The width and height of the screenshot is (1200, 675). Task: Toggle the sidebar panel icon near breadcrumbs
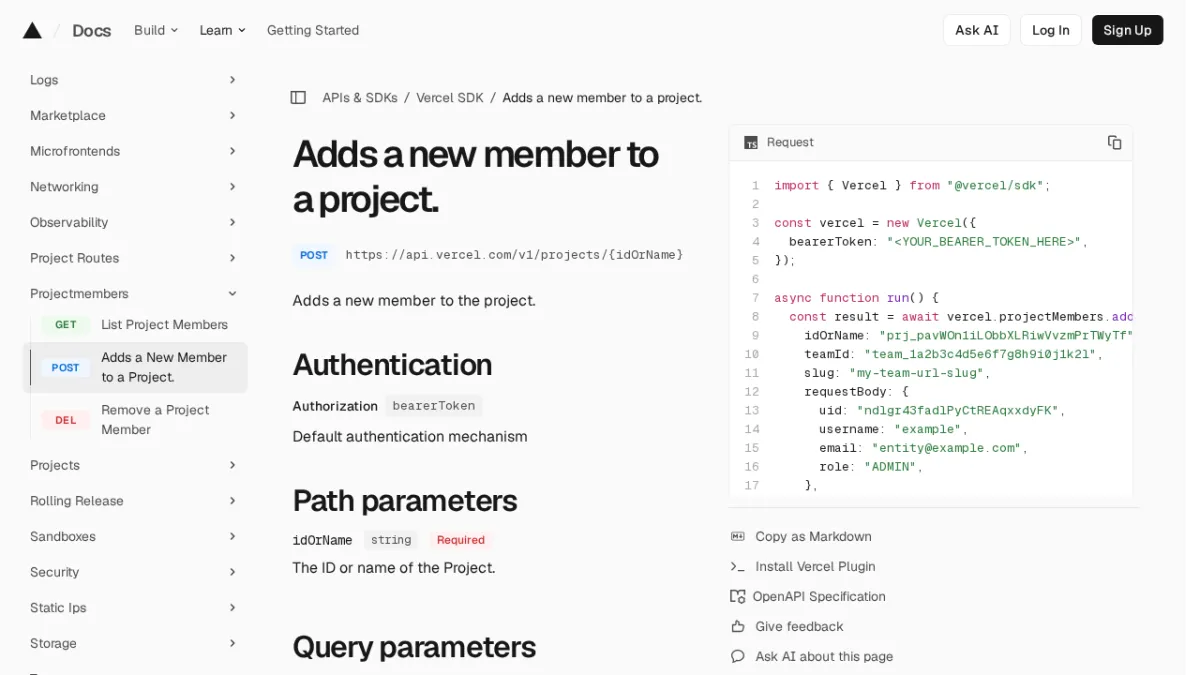point(298,97)
